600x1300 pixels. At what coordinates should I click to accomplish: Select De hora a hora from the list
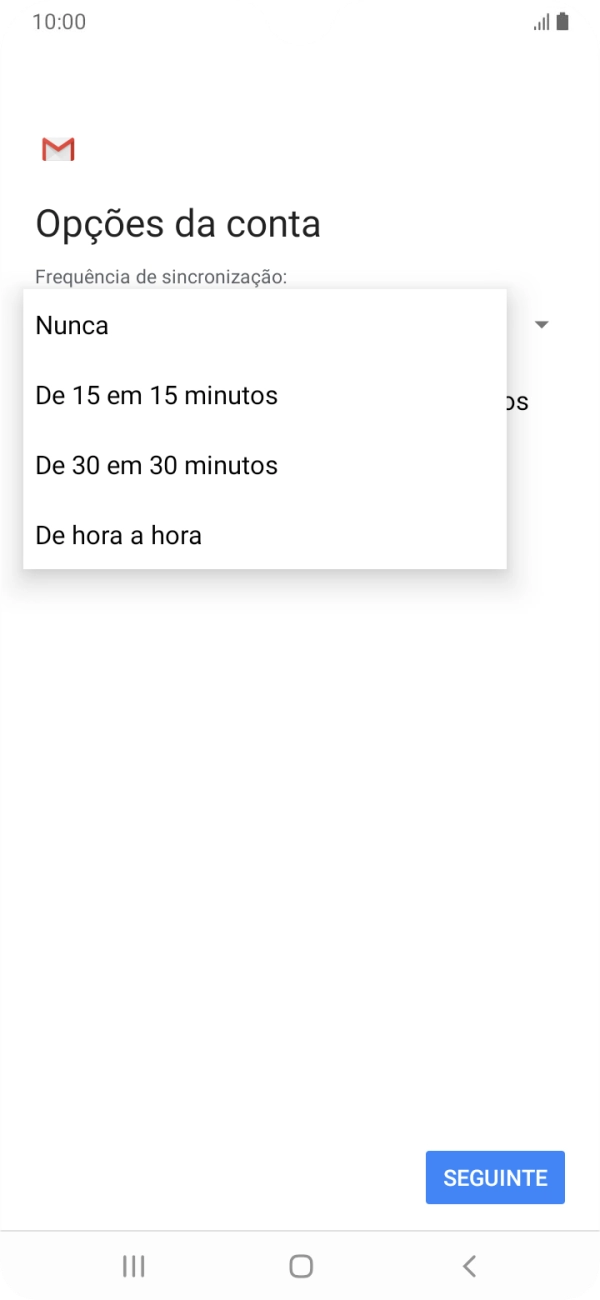[x=118, y=535]
